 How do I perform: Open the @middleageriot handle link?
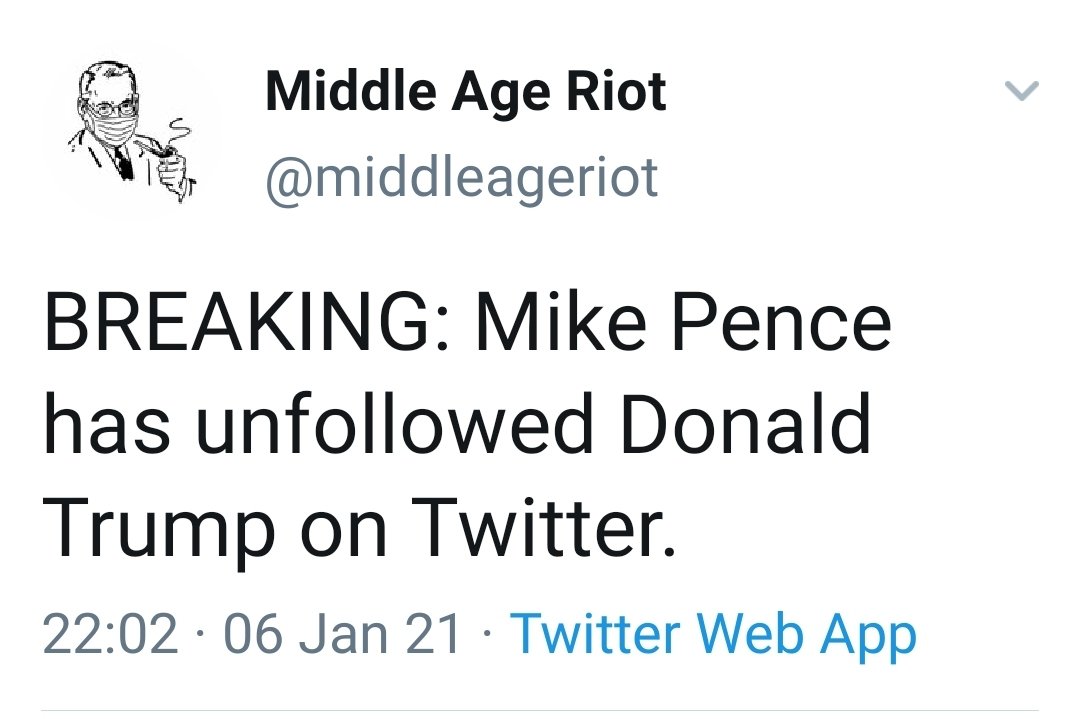(x=461, y=176)
